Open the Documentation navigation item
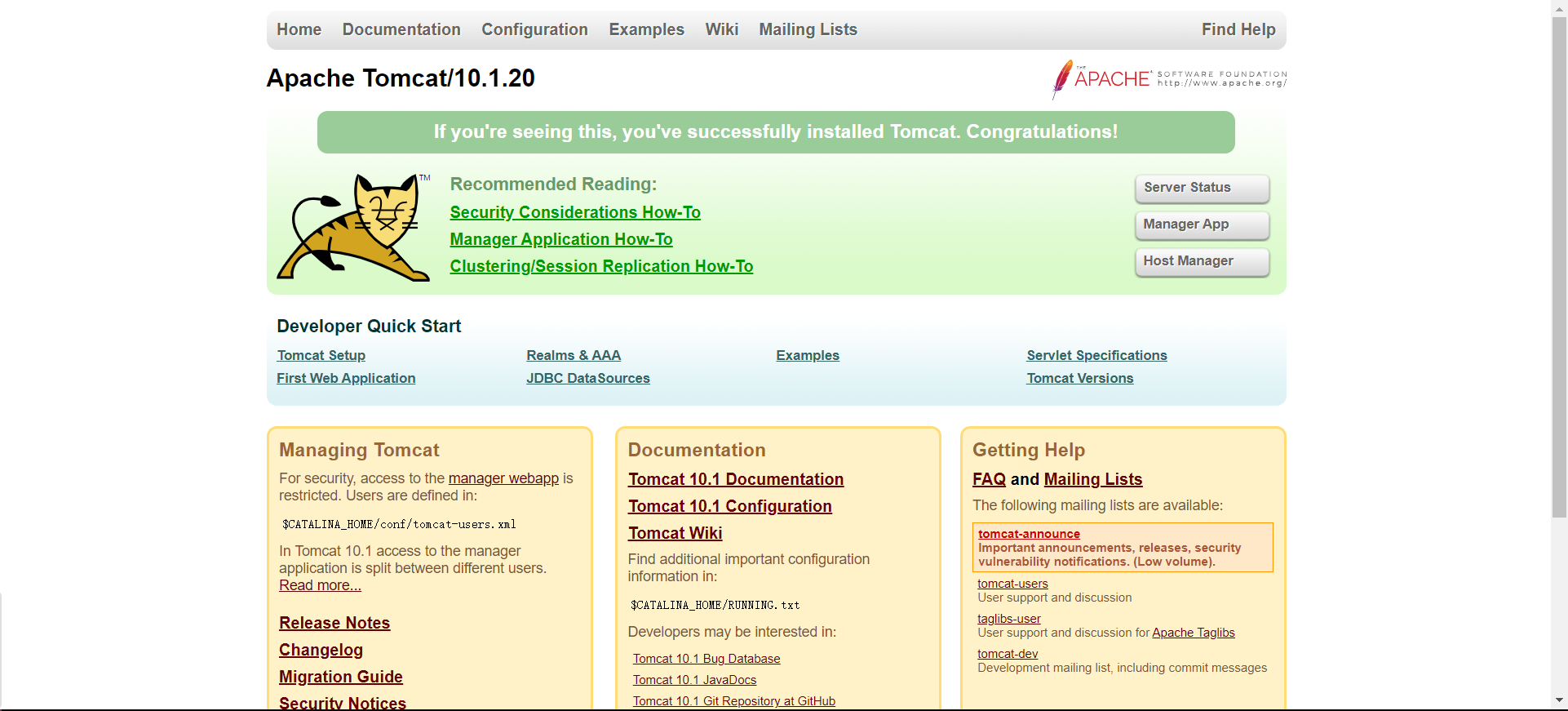The height and width of the screenshot is (711, 1568). click(x=401, y=29)
